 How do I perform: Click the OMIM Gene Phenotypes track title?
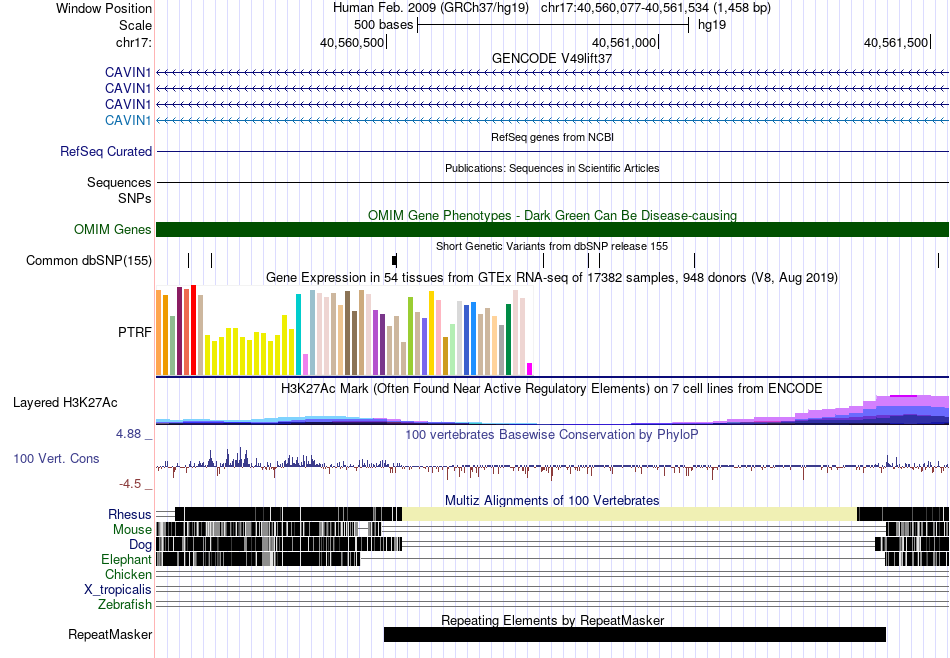552,216
